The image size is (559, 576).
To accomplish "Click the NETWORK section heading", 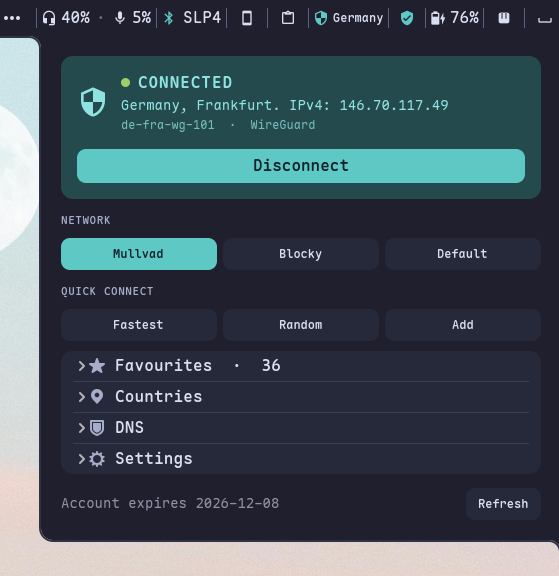I will pyautogui.click(x=86, y=220).
